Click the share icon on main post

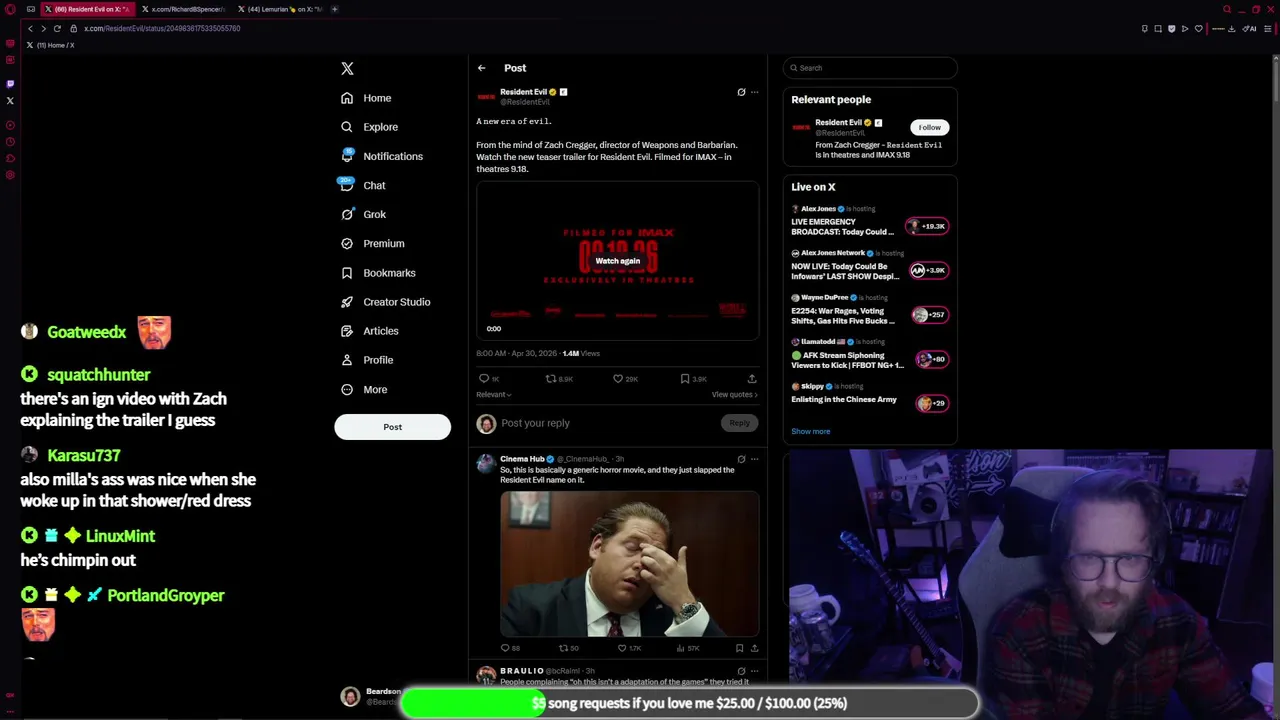(752, 379)
